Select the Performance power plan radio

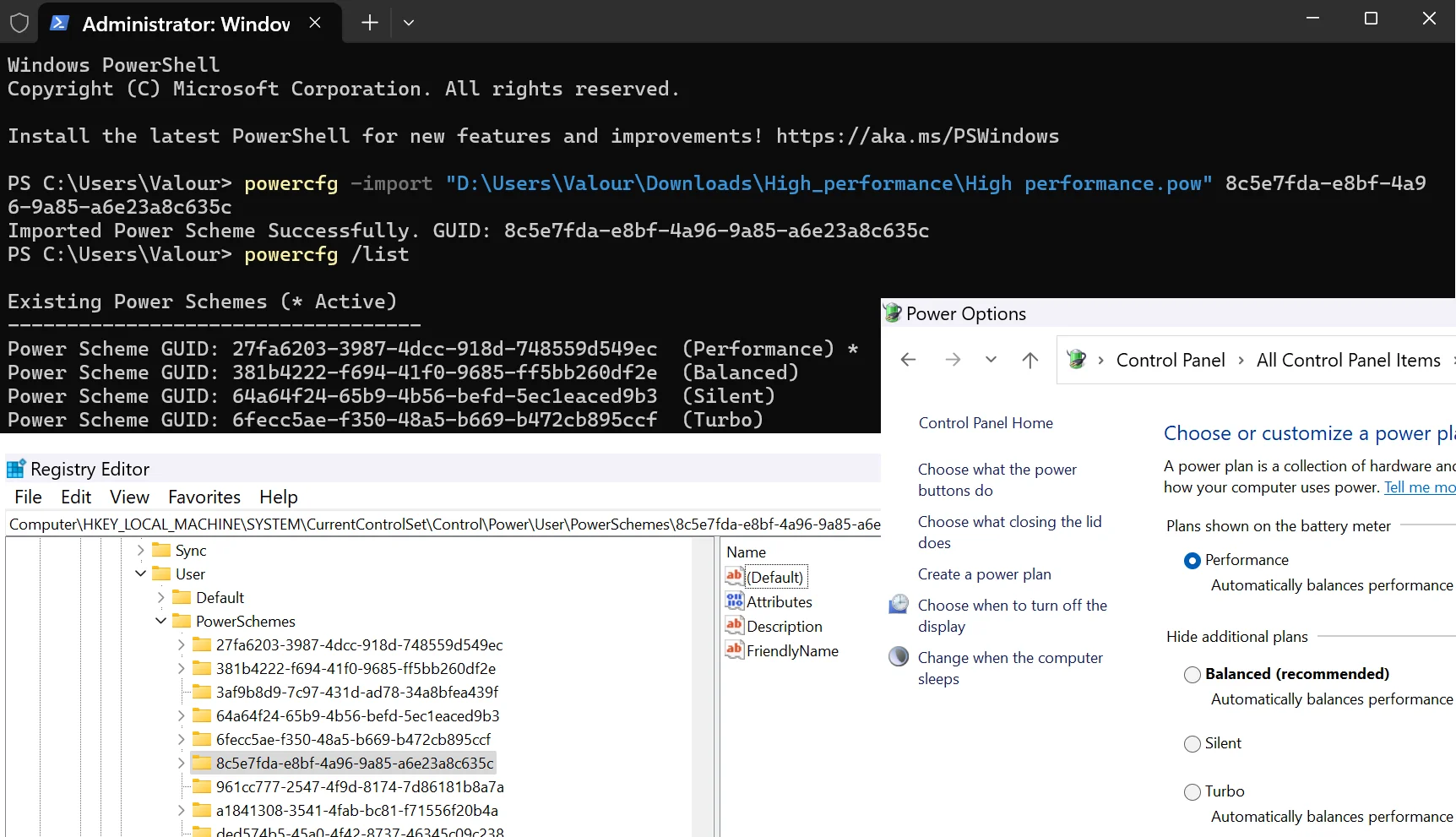click(x=1192, y=561)
